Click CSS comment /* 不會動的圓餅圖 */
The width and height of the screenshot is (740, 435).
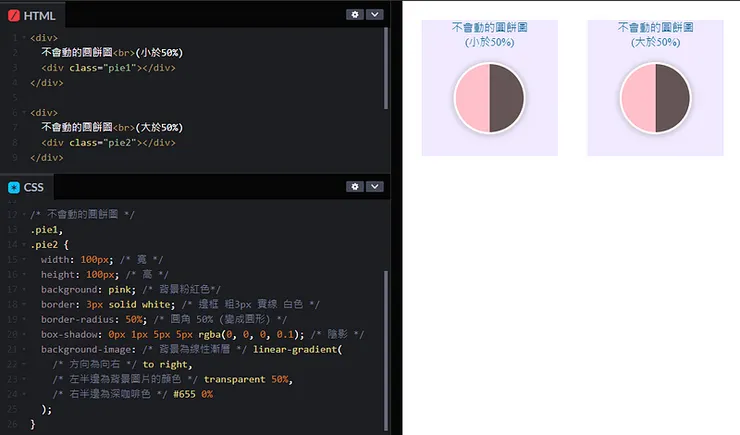[83, 215]
